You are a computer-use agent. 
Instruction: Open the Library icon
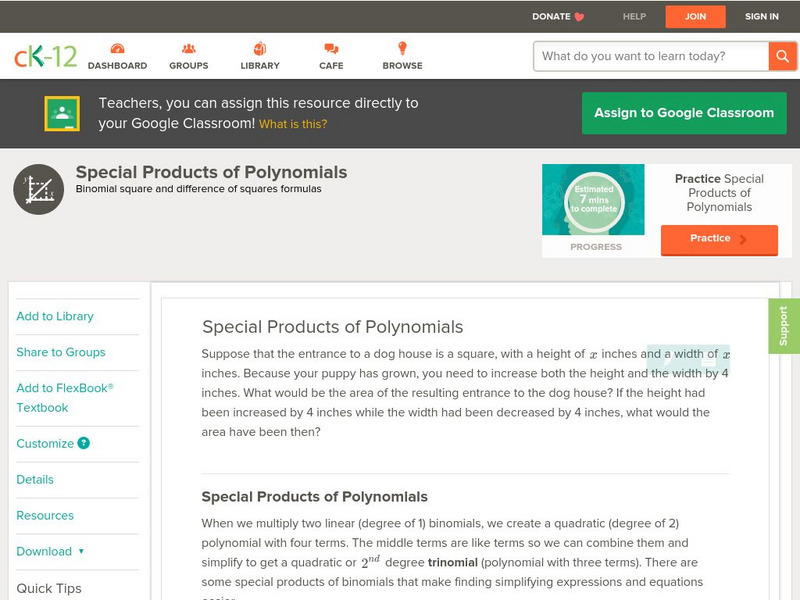click(260, 49)
